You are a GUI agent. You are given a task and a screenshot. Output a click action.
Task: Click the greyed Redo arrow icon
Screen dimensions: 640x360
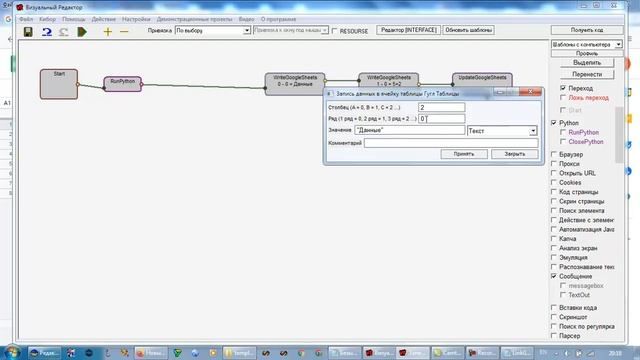coord(63,31)
